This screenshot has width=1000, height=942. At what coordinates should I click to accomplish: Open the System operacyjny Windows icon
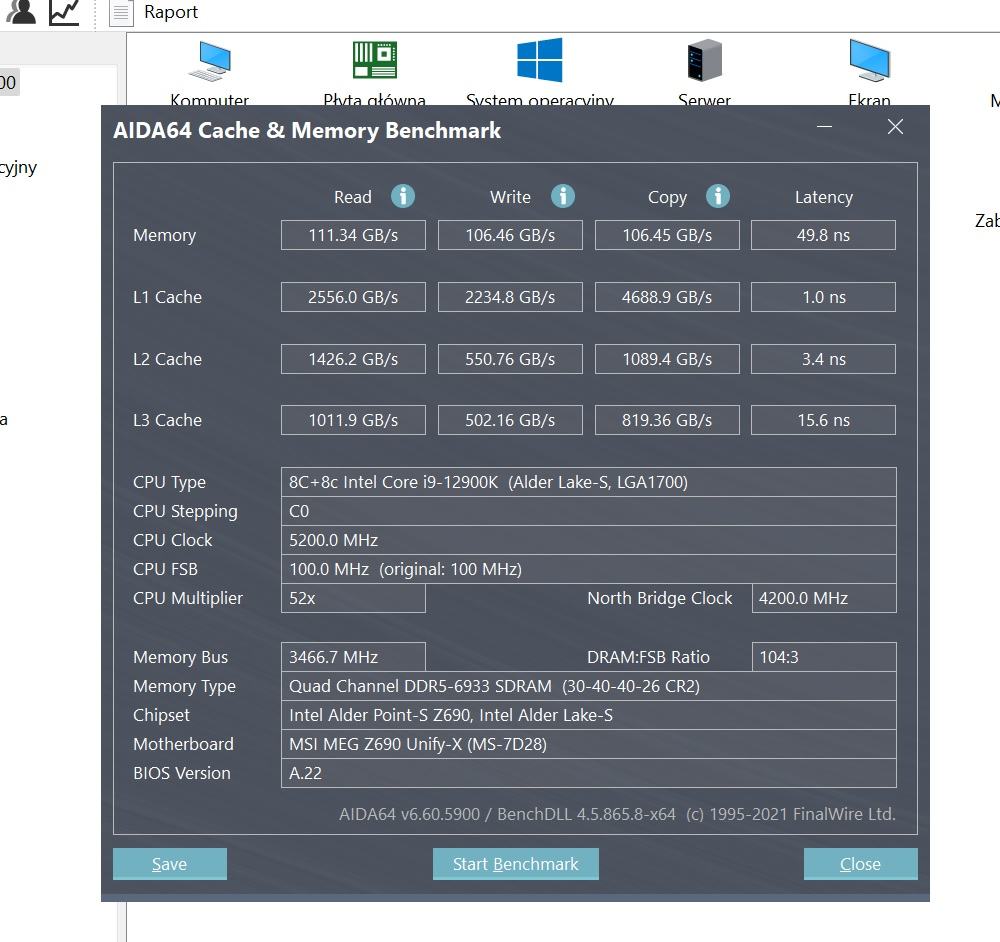pyautogui.click(x=540, y=60)
